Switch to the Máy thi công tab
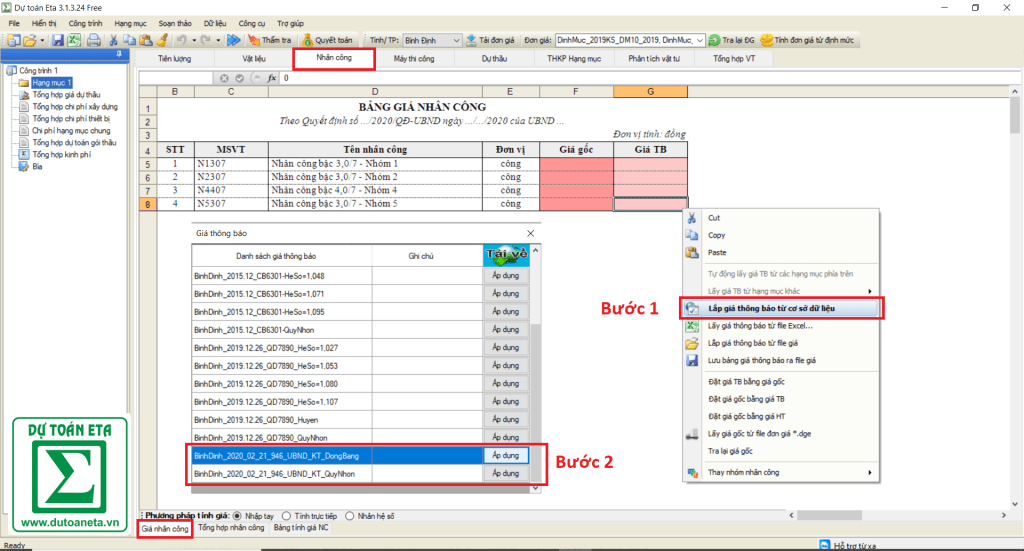 [x=413, y=59]
